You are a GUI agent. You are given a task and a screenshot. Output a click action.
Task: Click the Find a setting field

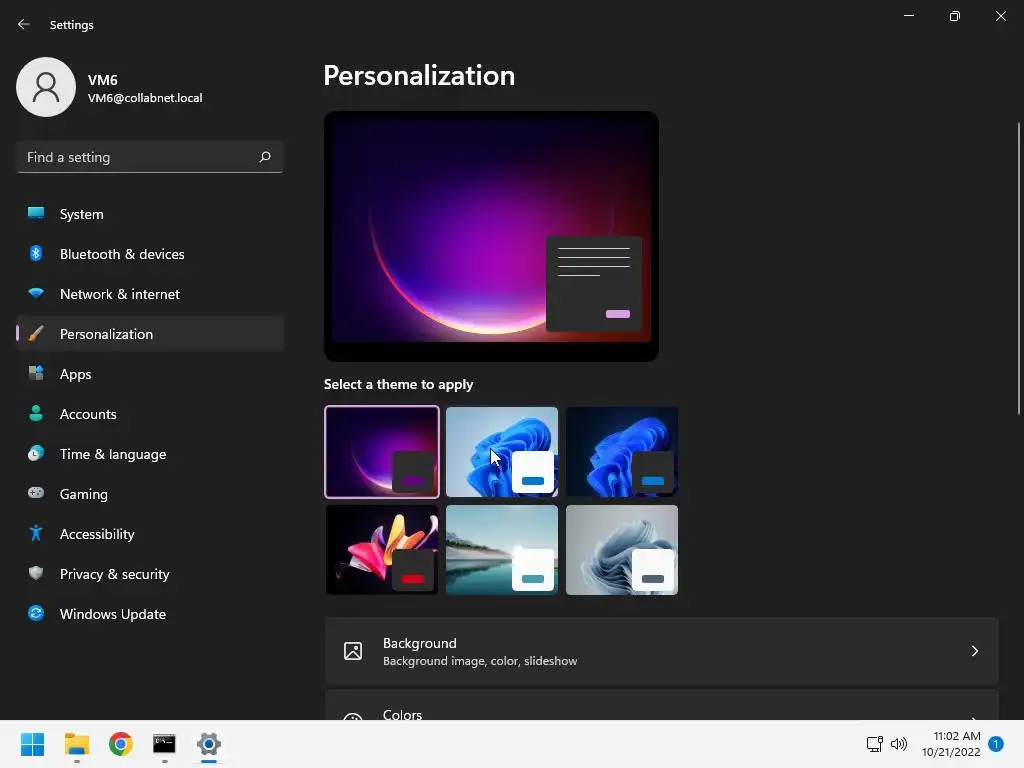pos(150,157)
